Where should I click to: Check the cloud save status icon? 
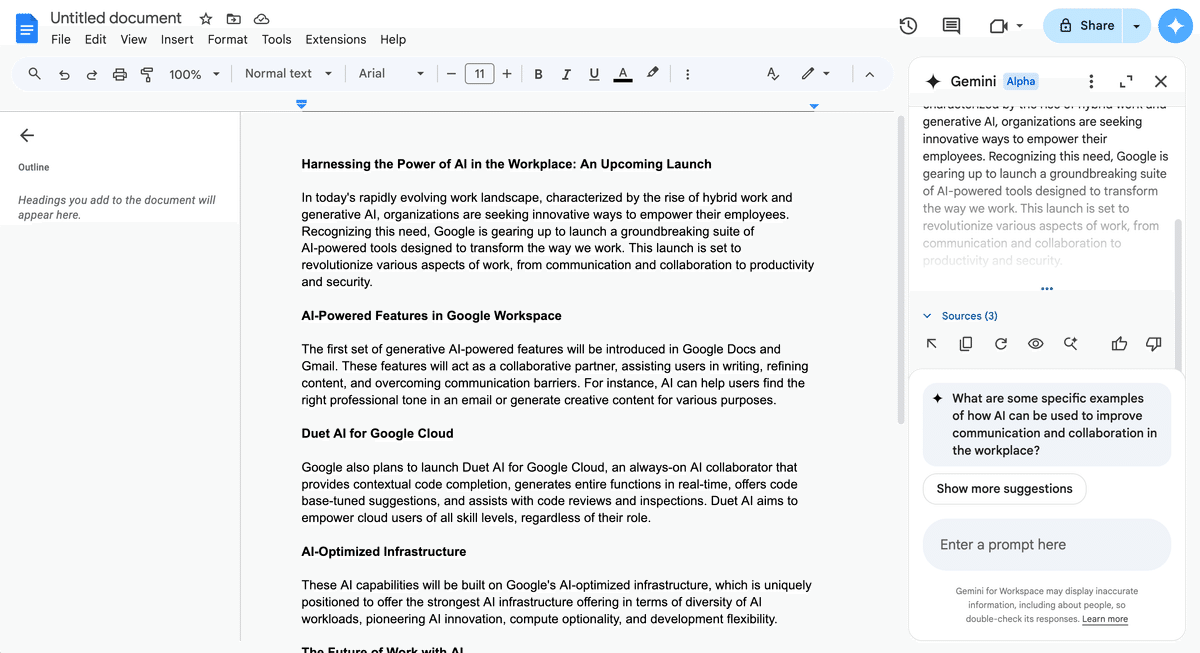(x=261, y=18)
